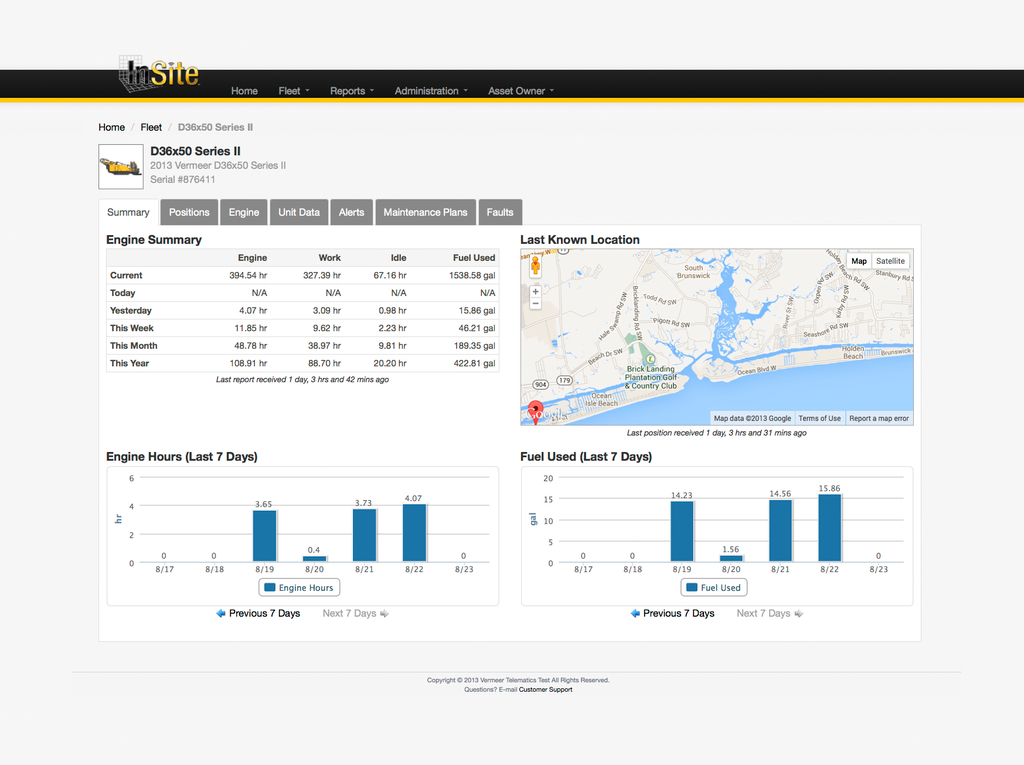Click the Current engine value 394.54 hr
Image resolution: width=1024 pixels, height=765 pixels.
click(248, 276)
